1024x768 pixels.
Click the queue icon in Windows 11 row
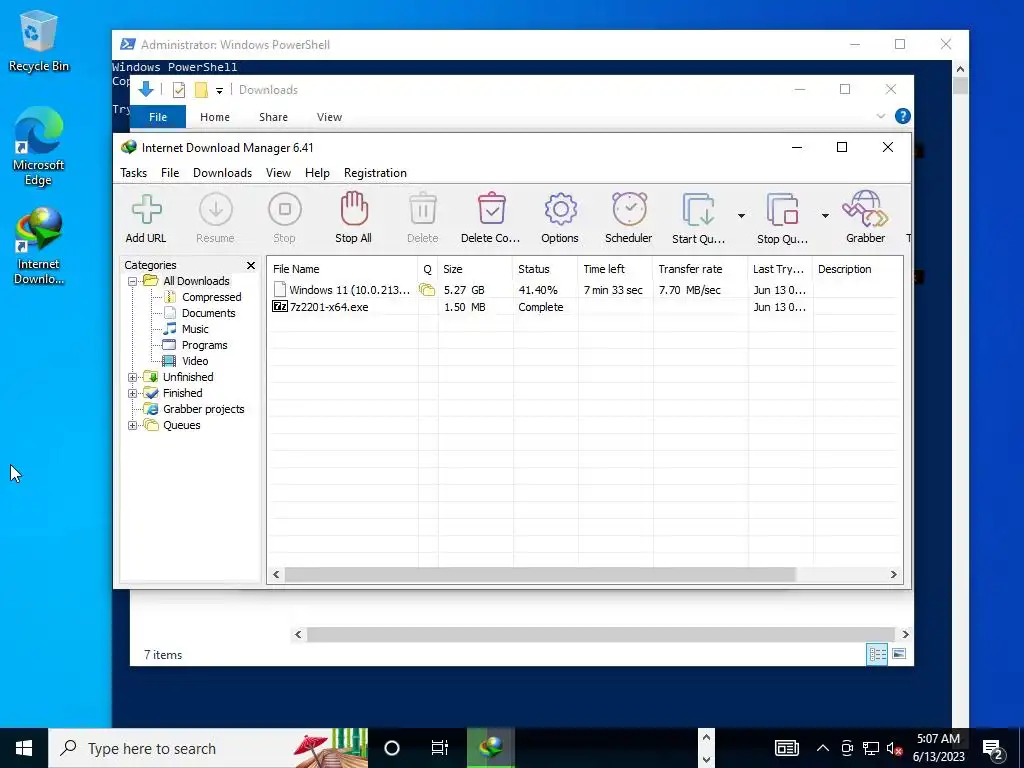click(x=427, y=290)
